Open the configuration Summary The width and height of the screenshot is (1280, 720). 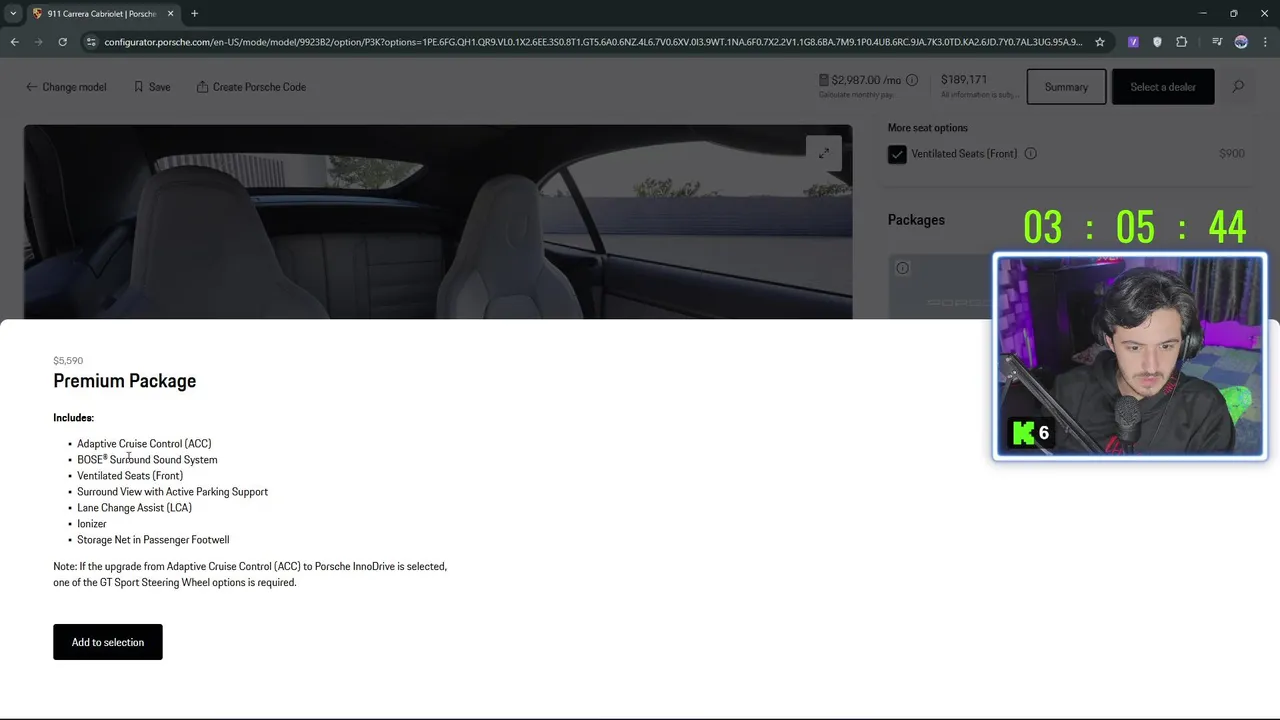[1066, 87]
